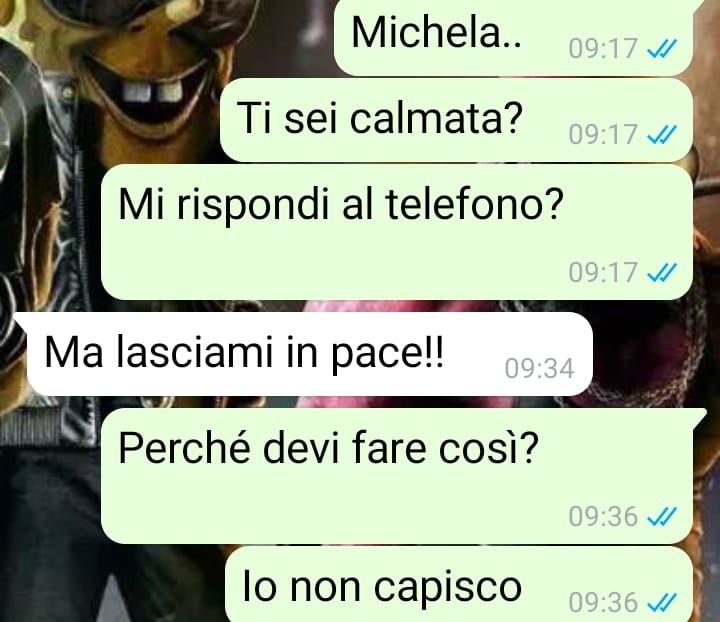The width and height of the screenshot is (720, 622).
Task: Tap 09:17 timestamp on 'Ti sei calmata?'
Action: (603, 134)
